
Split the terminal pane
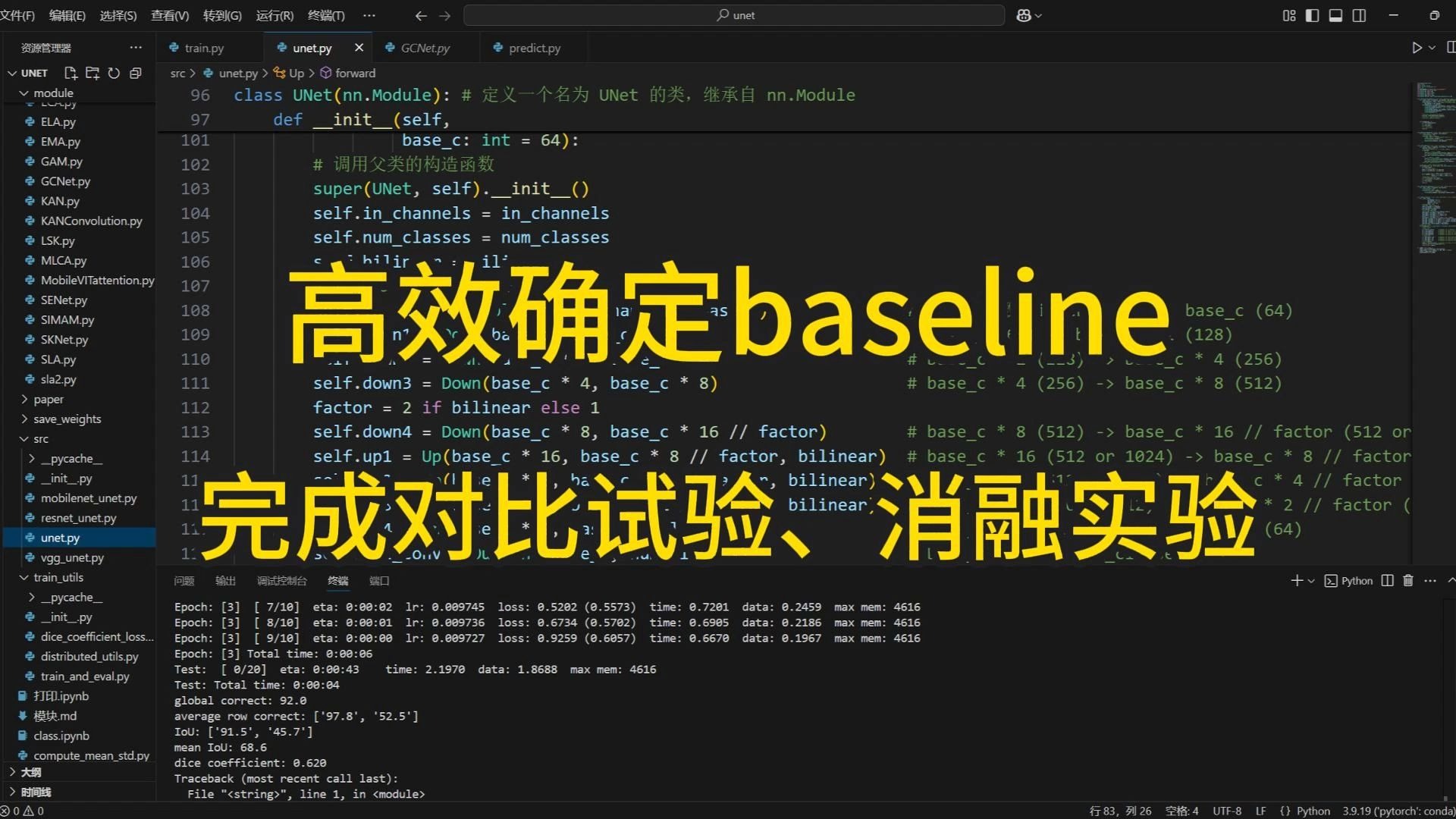point(1387,580)
